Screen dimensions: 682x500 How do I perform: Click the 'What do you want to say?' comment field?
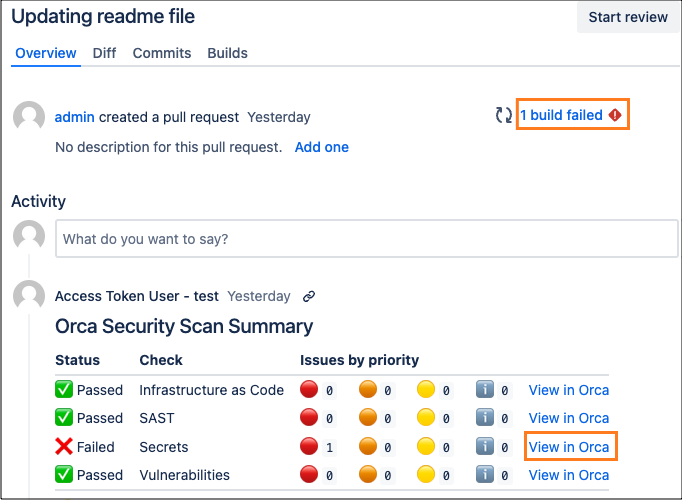(x=366, y=239)
